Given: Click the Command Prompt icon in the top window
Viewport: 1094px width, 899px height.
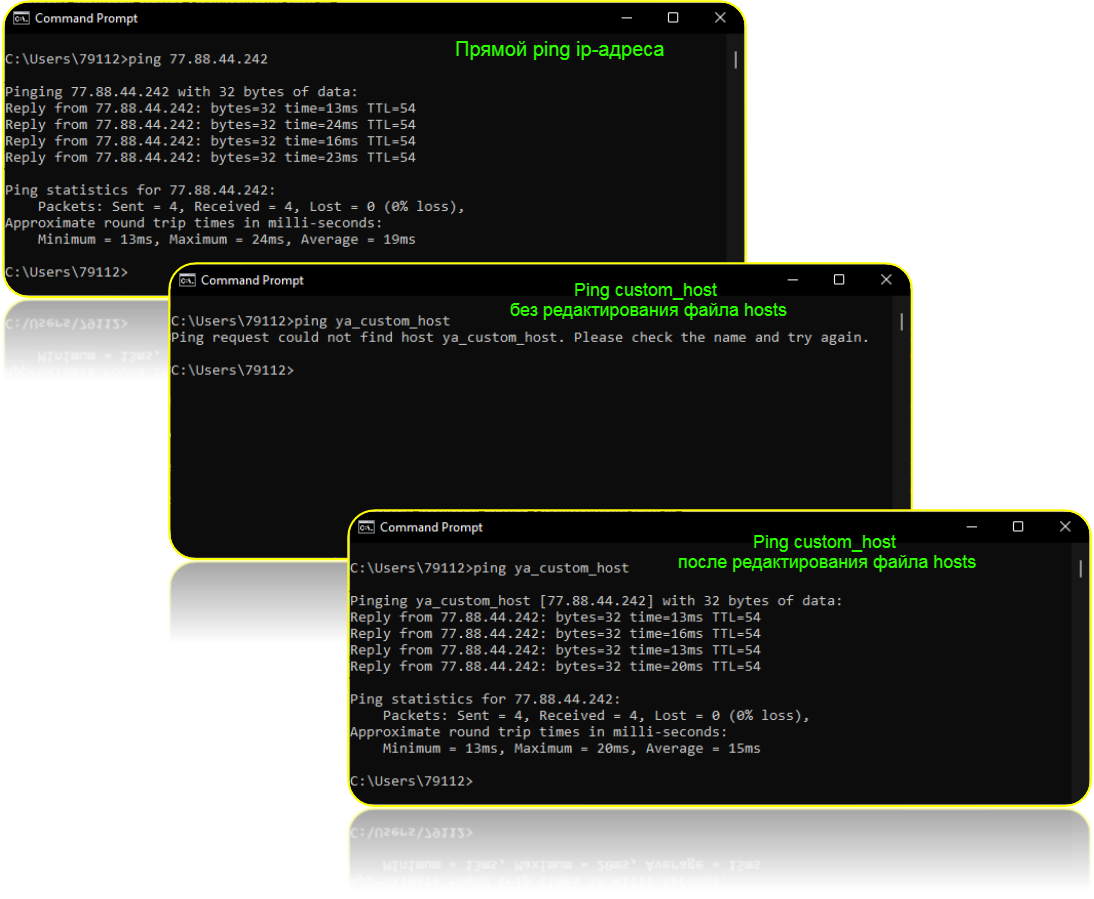Looking at the screenshot, I should tap(22, 18).
